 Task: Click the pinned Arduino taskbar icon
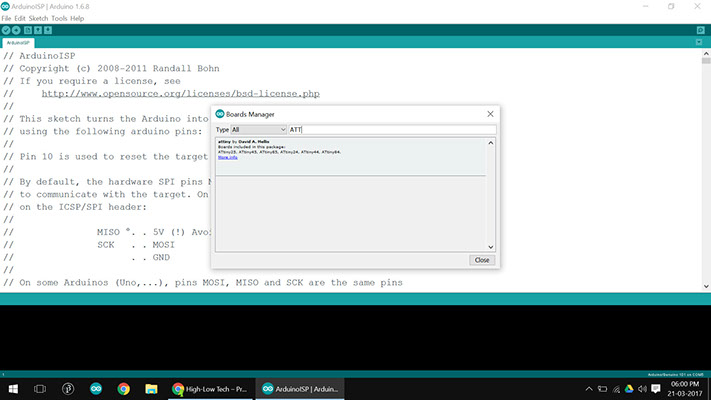coord(96,389)
